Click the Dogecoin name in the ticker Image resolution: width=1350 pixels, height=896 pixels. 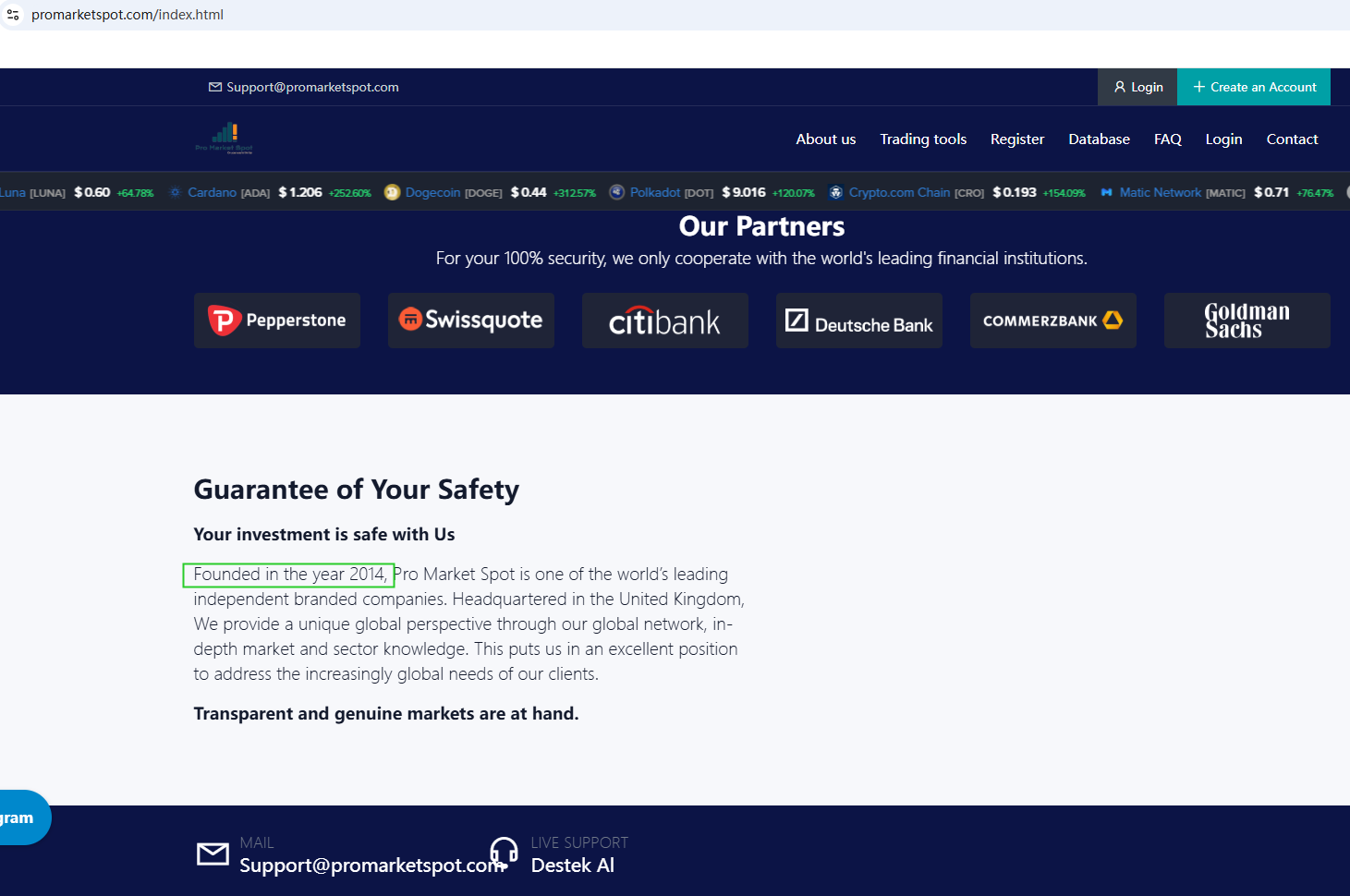click(432, 192)
